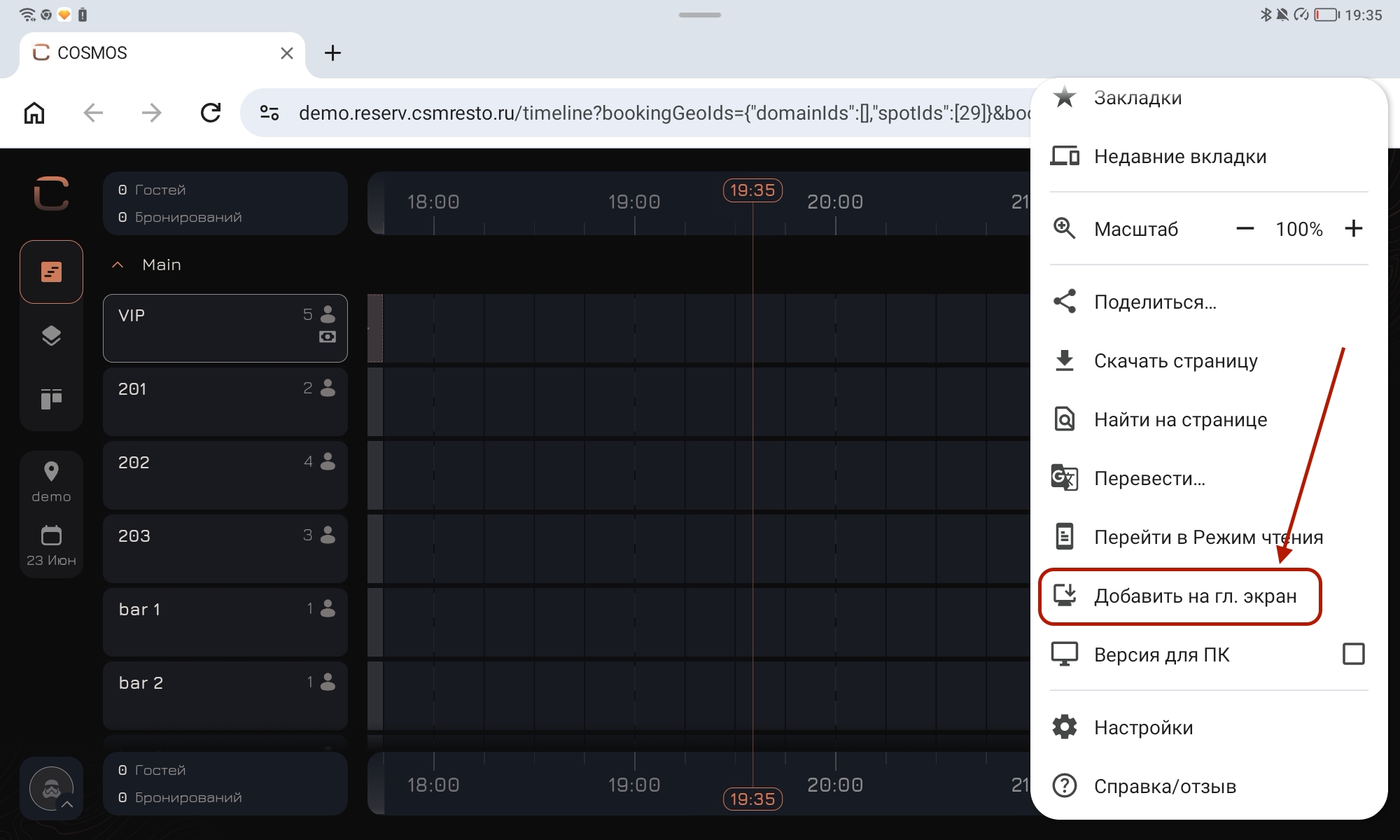
Task: Open a new browser tab
Action: (333, 52)
